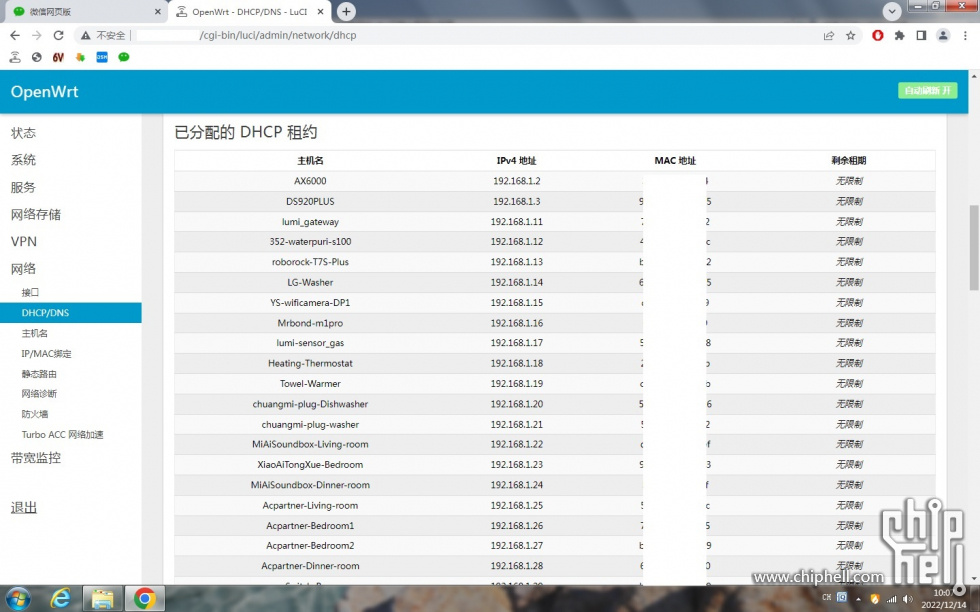Click the IPv4 地址 column header
The image size is (980, 612).
click(x=516, y=161)
